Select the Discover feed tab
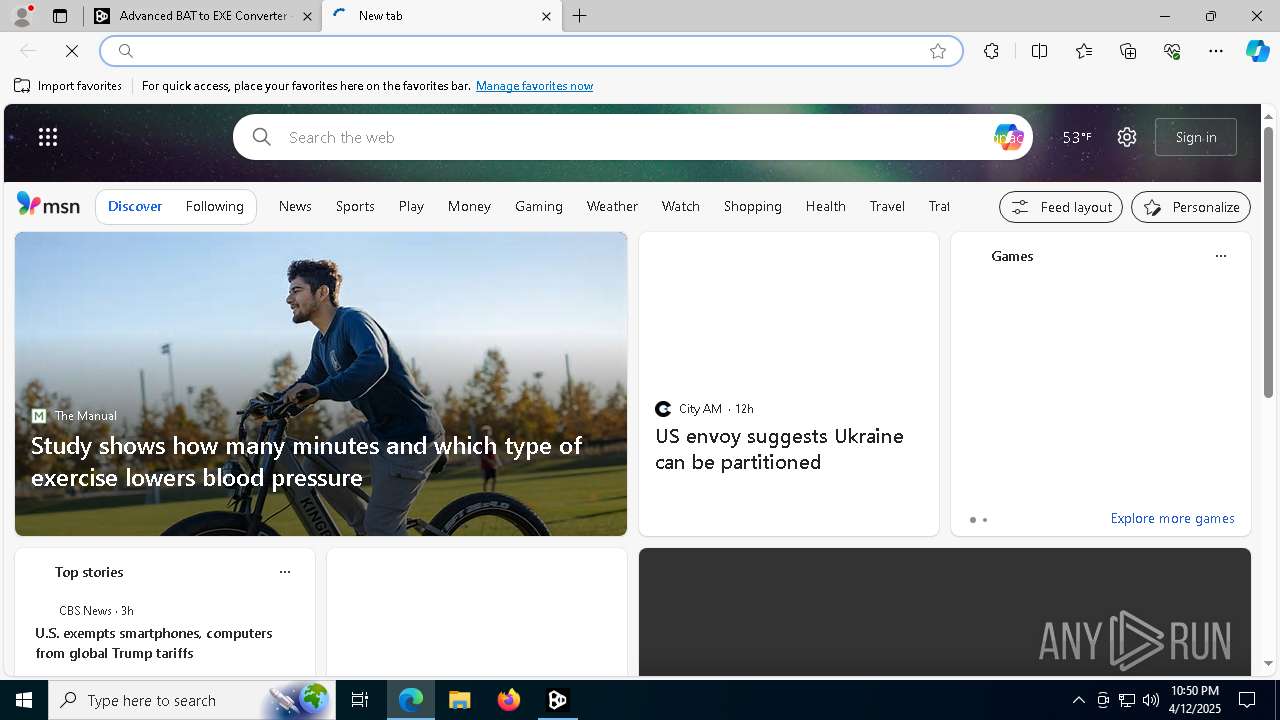The height and width of the screenshot is (720, 1280). [x=135, y=206]
